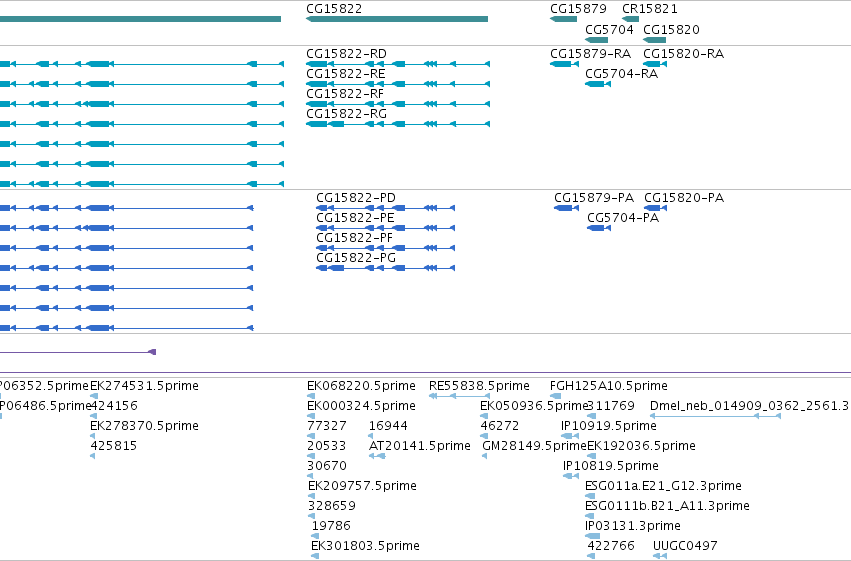This screenshot has width=851, height=561.
Task: Click the RE55838.5prime EST label
Action: (x=479, y=386)
